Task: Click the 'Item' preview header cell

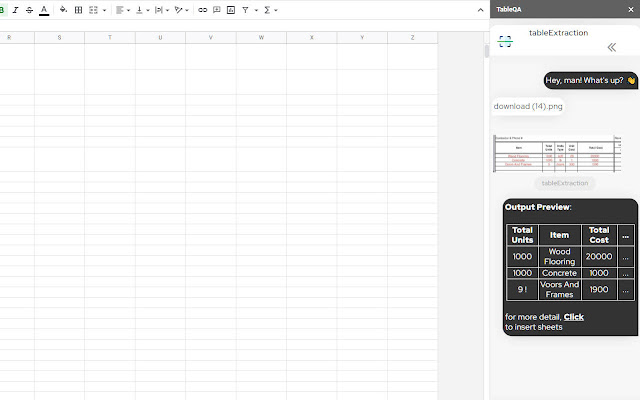Action: coord(559,235)
